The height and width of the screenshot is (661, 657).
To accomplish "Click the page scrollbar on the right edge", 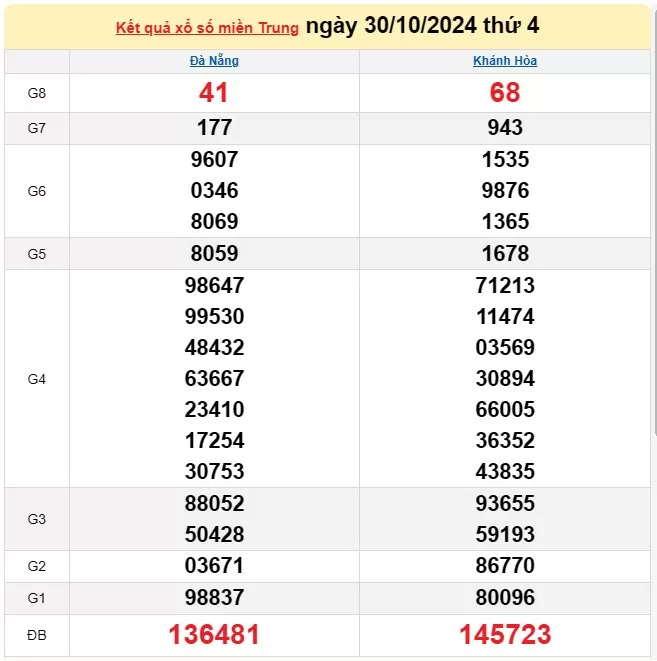I will click(x=655, y=219).
